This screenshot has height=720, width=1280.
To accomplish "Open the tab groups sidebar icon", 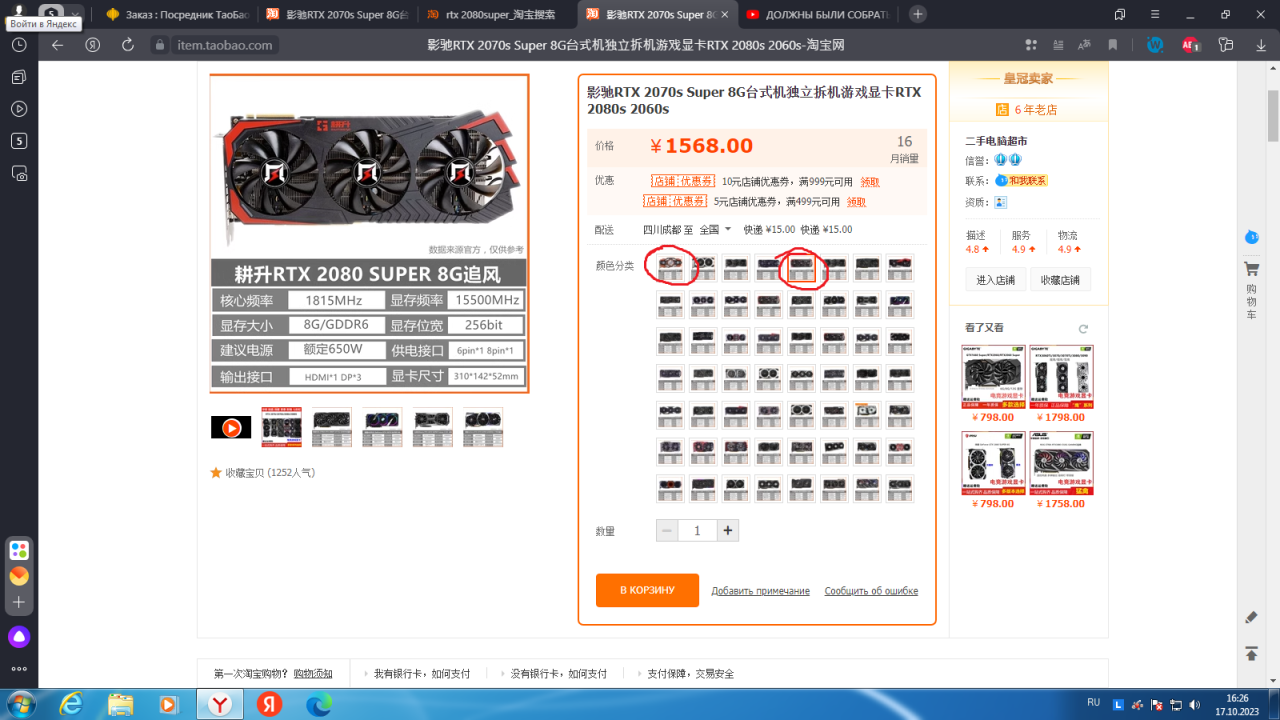I will pos(19,77).
